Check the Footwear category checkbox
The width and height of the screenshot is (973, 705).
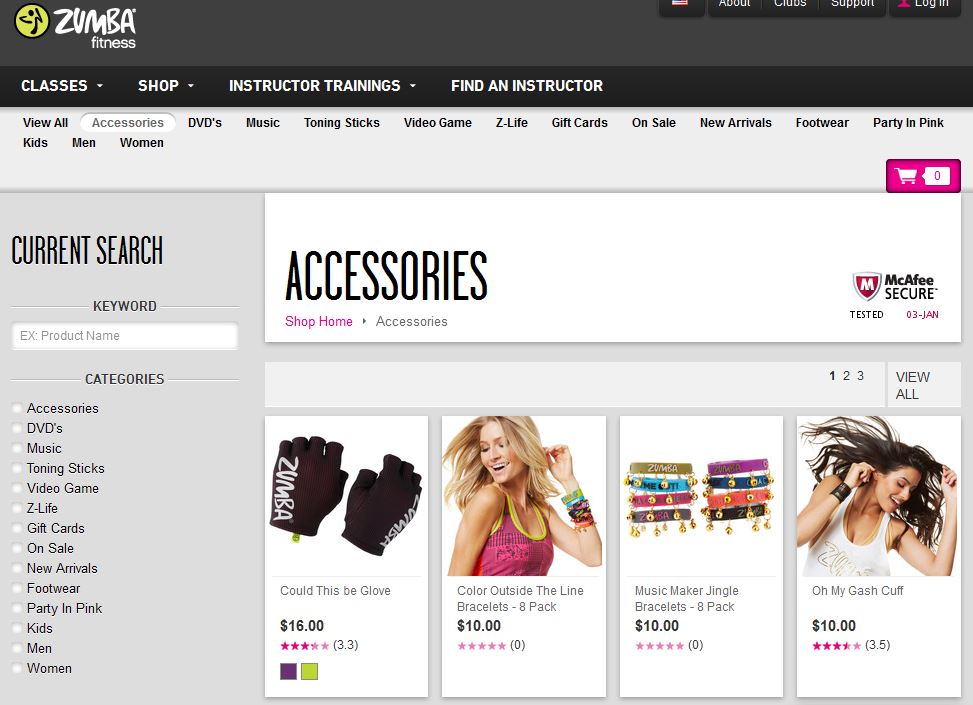tap(17, 588)
